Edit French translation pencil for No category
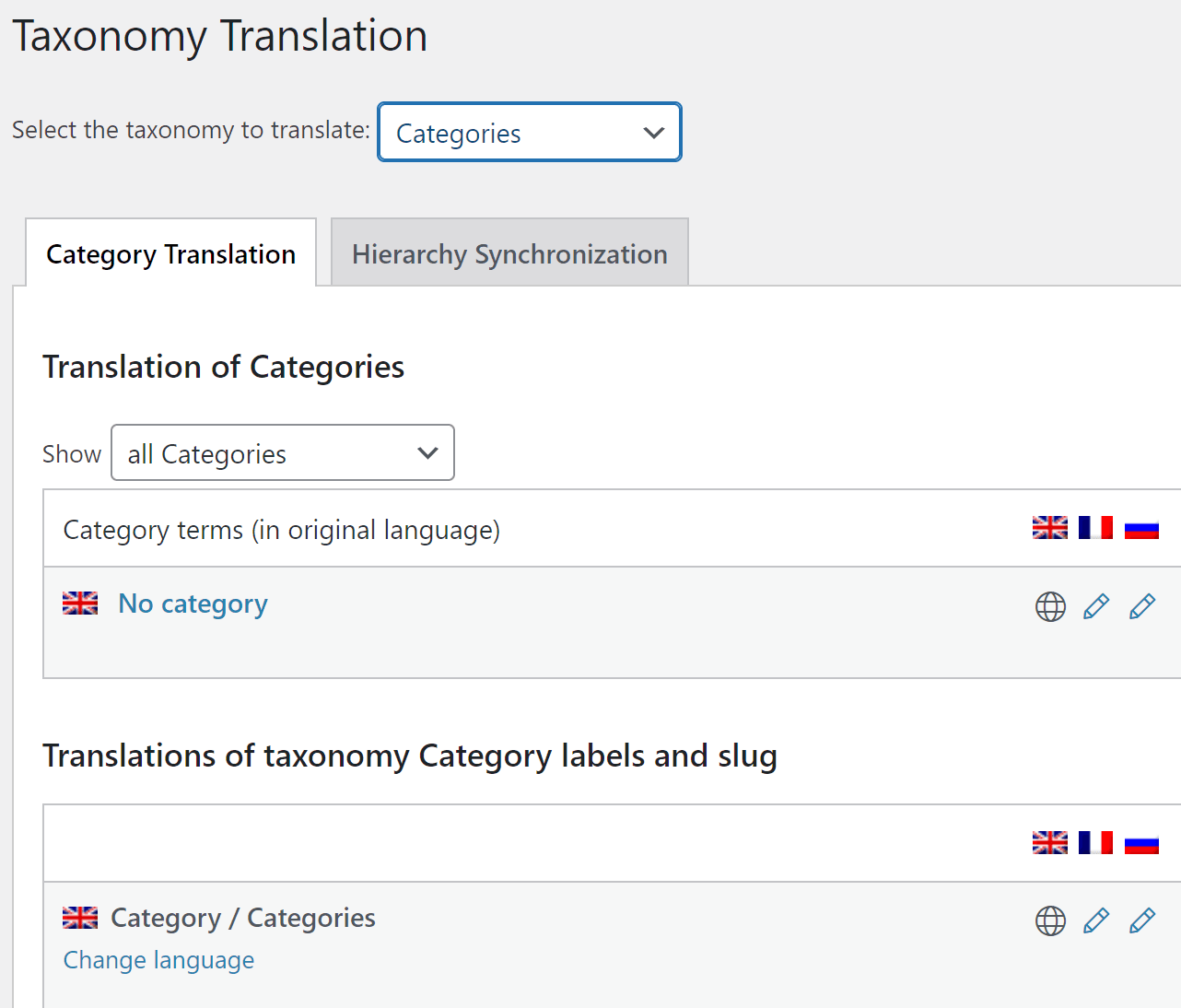1181x1008 pixels. pos(1096,606)
